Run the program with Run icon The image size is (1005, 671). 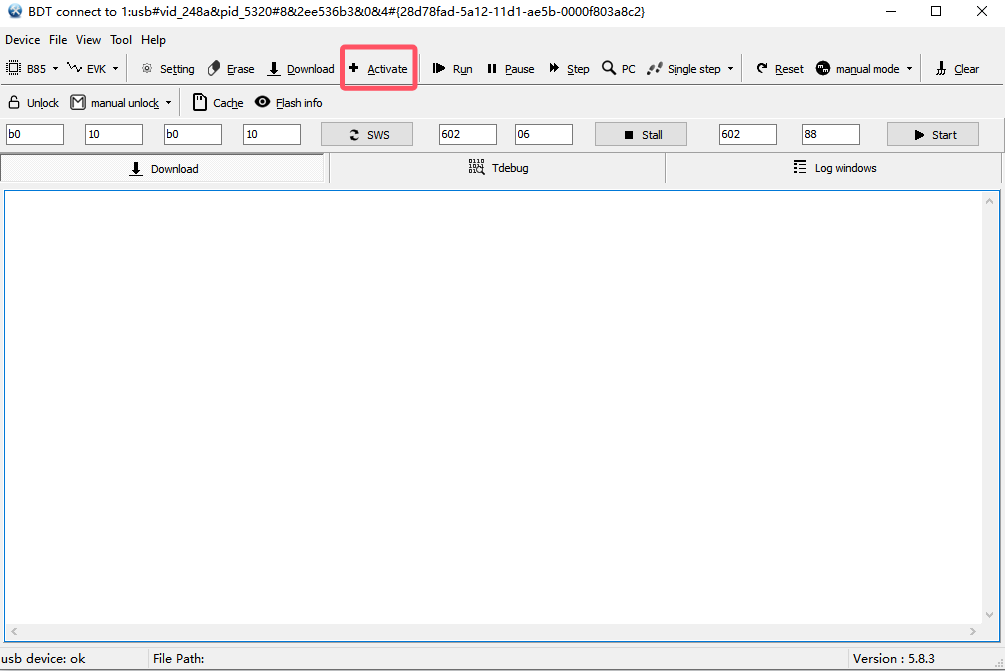[439, 69]
